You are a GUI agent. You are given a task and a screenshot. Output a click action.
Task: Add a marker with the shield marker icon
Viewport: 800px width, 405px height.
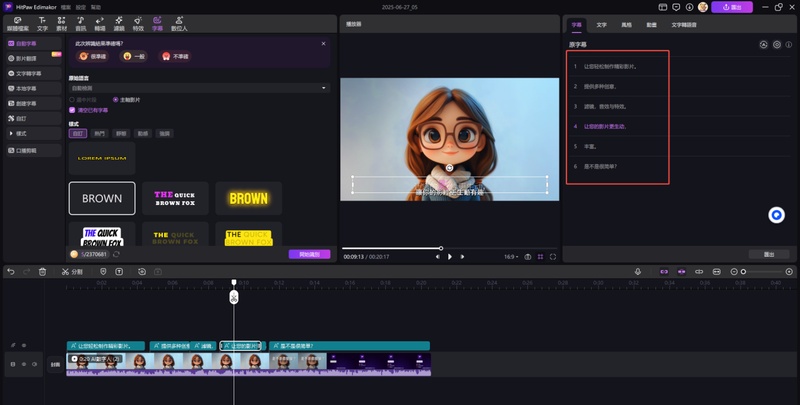(103, 272)
